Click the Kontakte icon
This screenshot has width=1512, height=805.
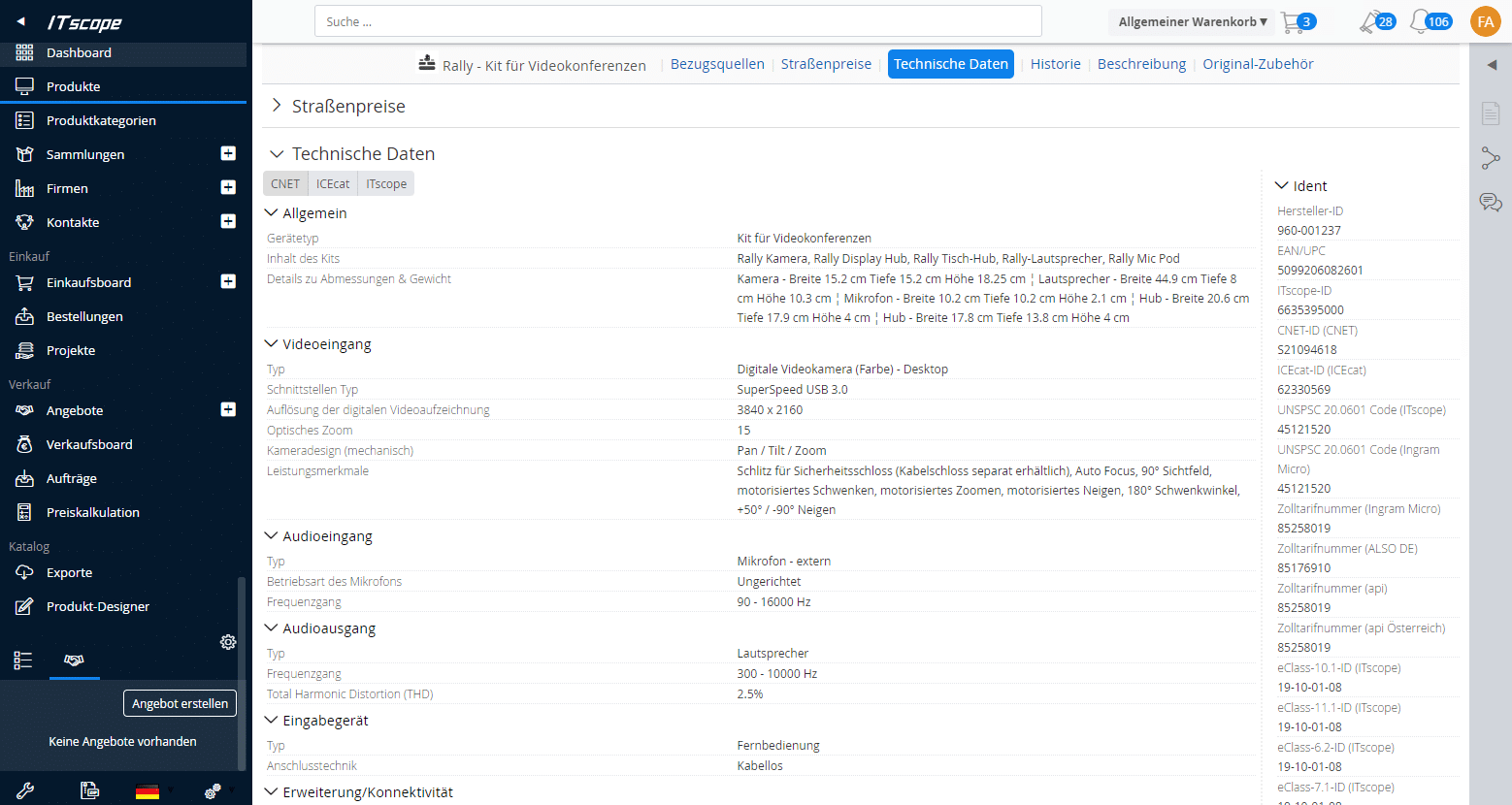(x=24, y=222)
